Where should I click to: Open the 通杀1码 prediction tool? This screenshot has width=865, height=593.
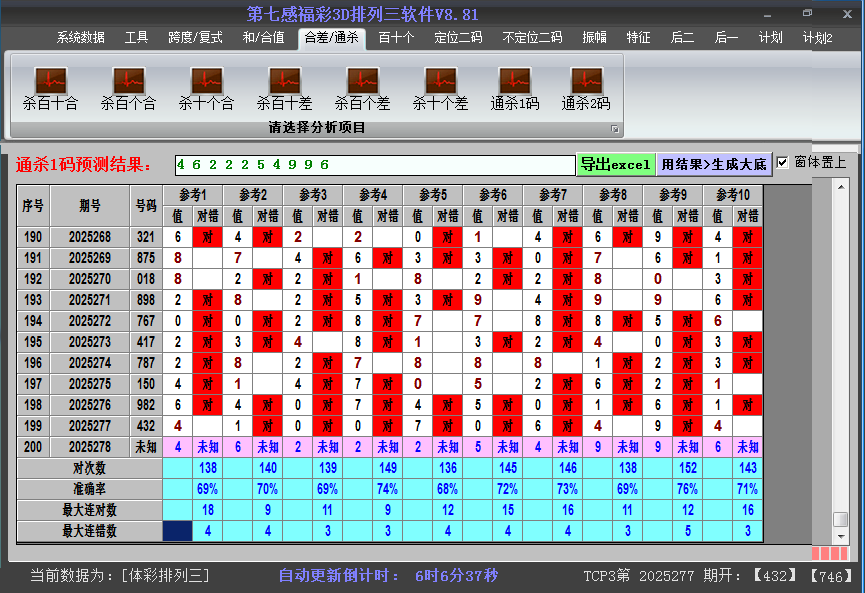coord(514,85)
